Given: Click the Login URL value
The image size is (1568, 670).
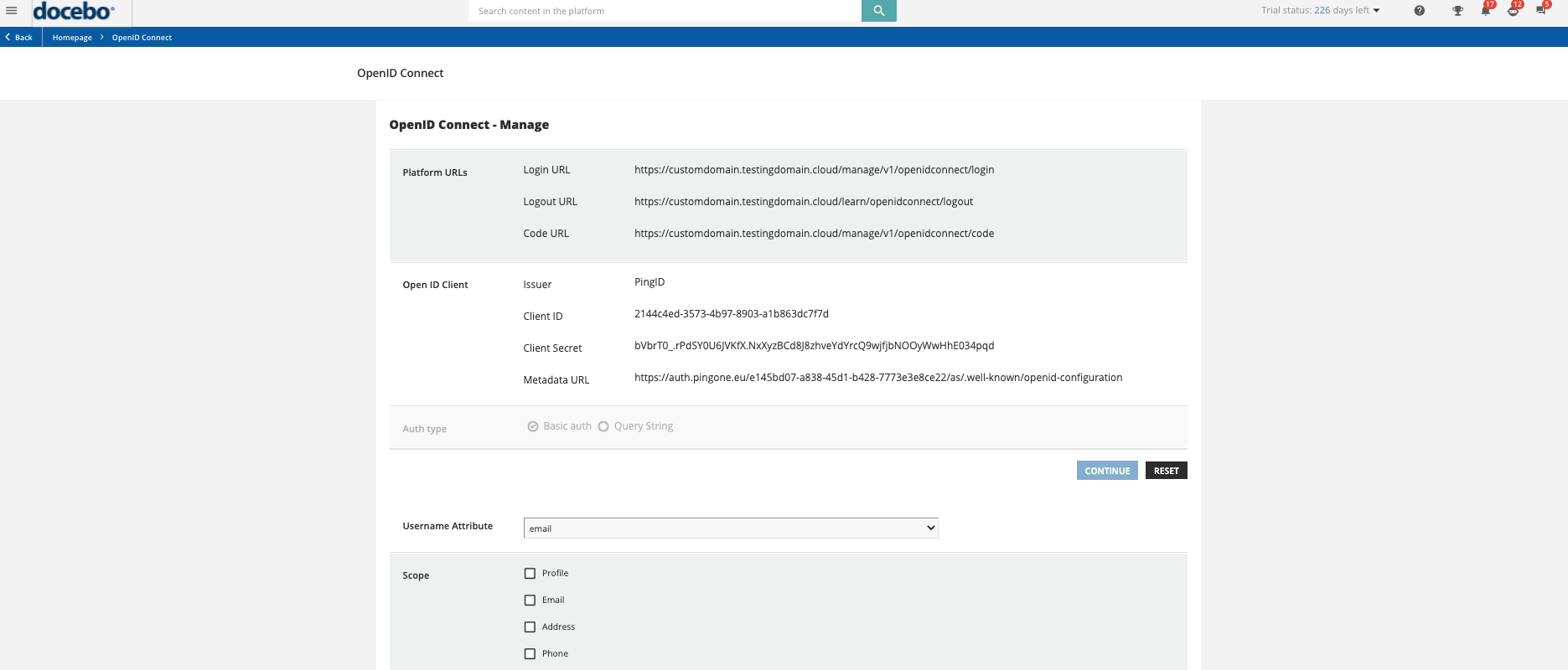Looking at the screenshot, I should click(814, 170).
